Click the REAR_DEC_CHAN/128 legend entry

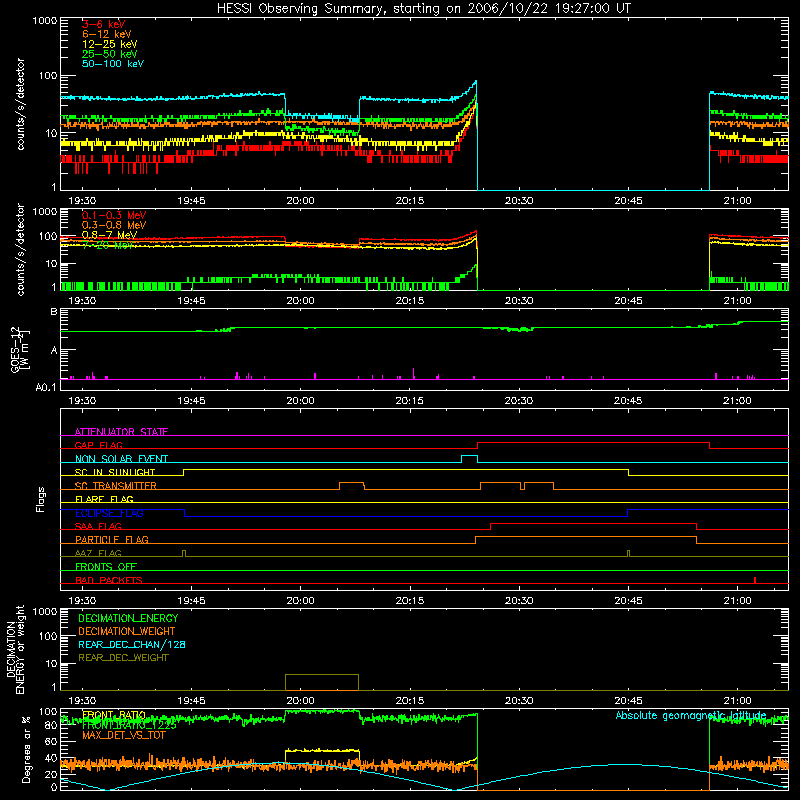tap(132, 644)
